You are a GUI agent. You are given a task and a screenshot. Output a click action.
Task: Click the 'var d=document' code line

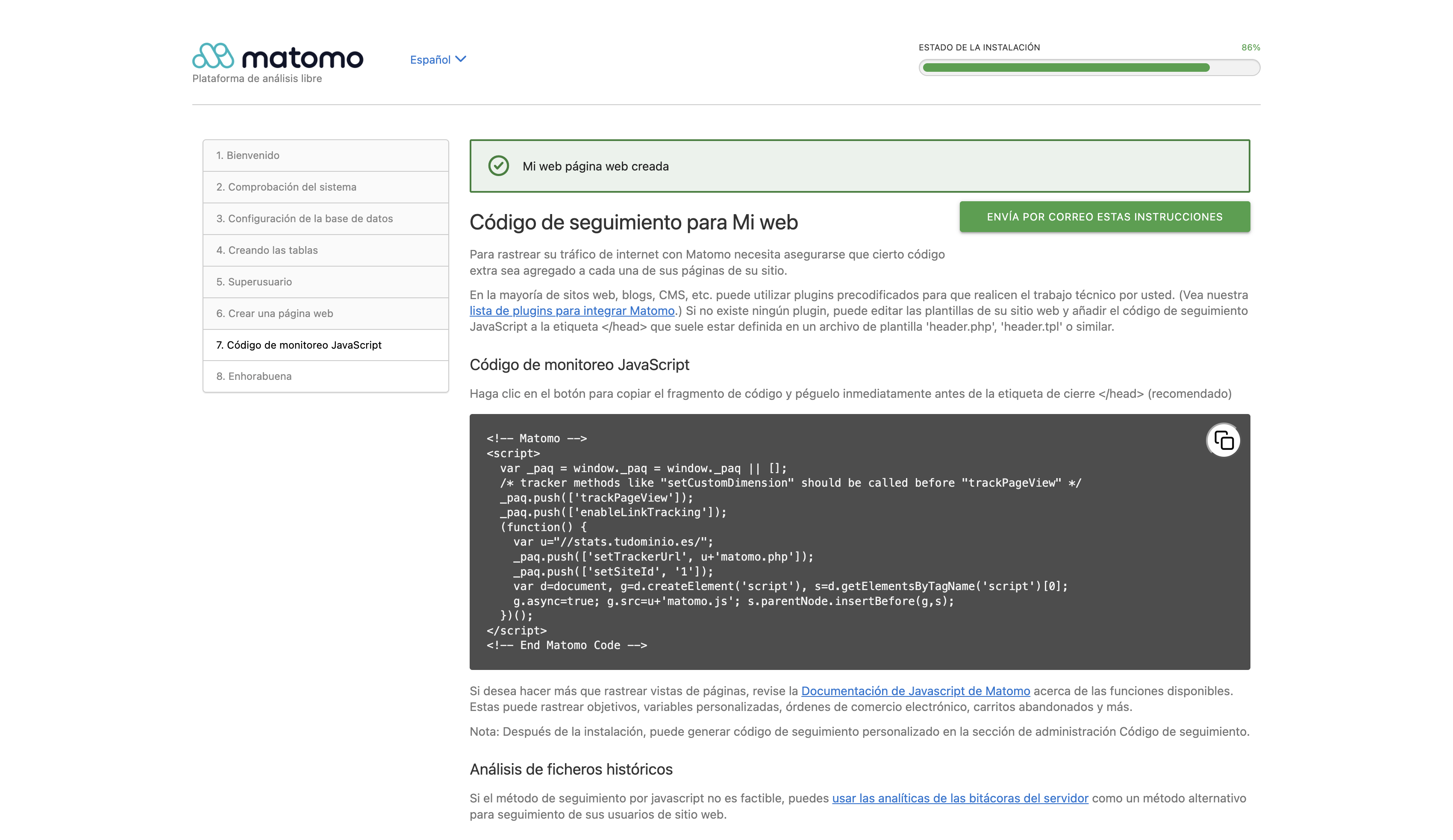point(790,586)
